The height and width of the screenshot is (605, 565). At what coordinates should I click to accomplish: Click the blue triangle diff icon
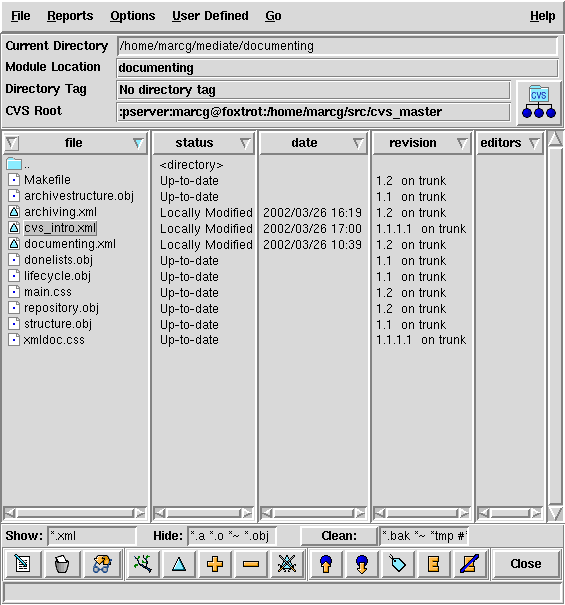179,564
